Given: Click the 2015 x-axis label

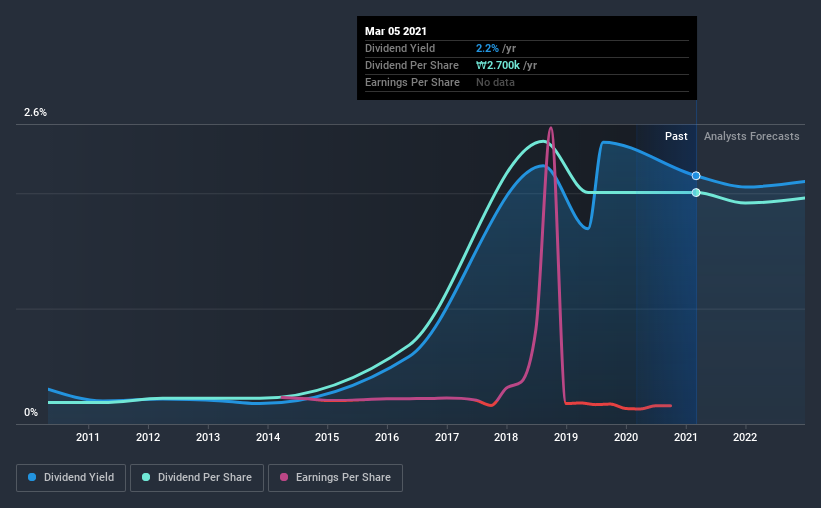Looking at the screenshot, I should (327, 437).
